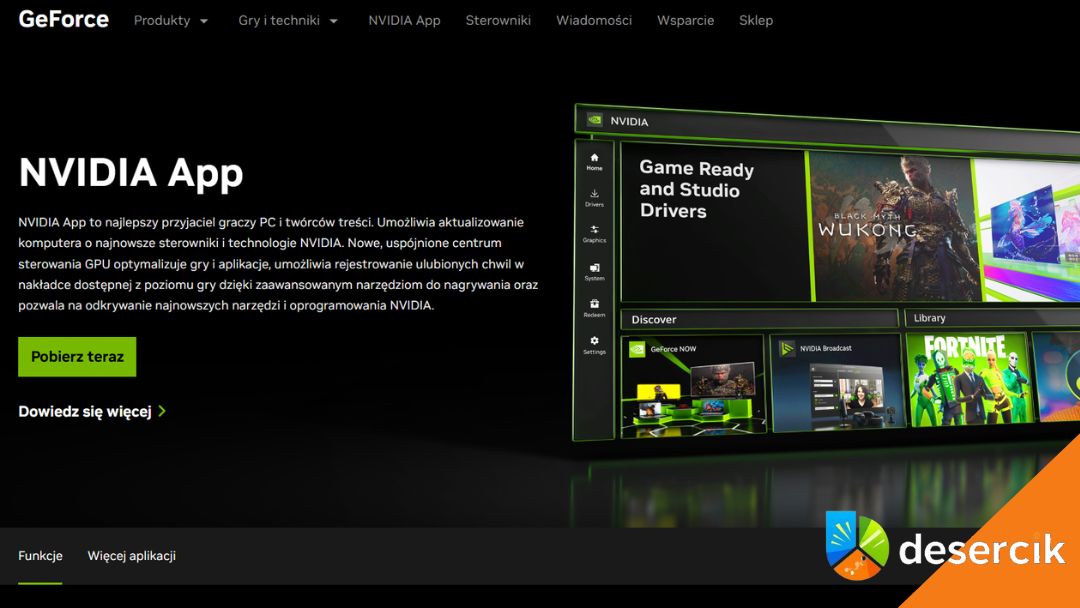
Task: Click the Redeem gift icon
Action: tap(594, 304)
